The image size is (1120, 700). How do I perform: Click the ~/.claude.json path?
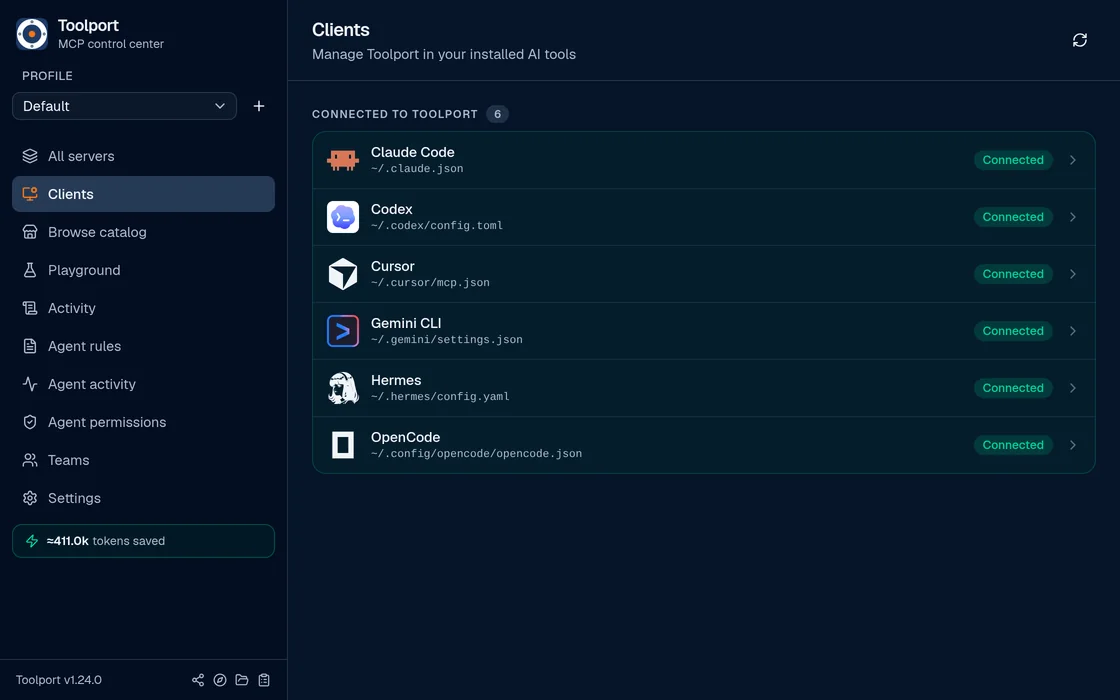417,169
